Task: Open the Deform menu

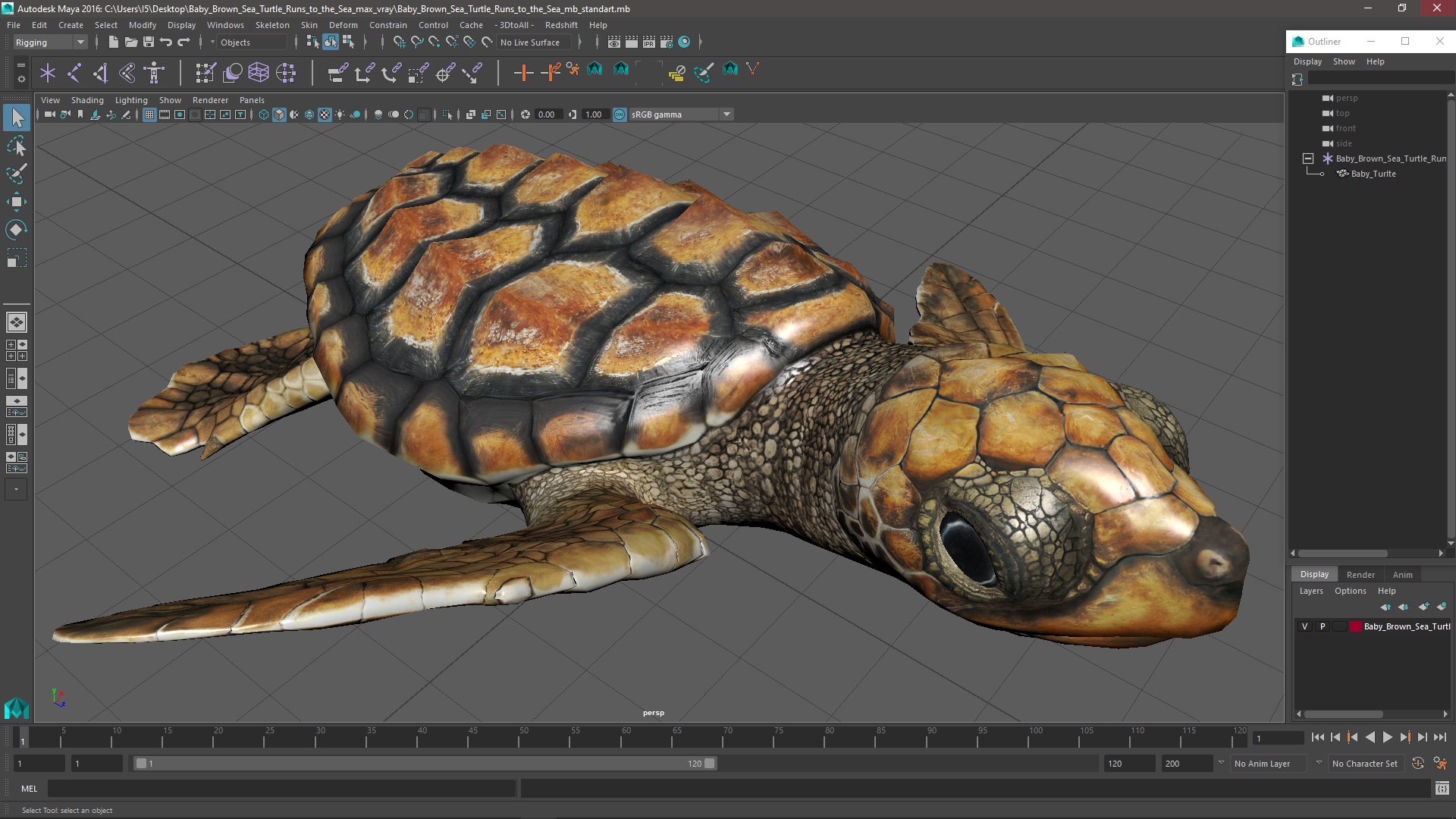Action: [x=343, y=25]
